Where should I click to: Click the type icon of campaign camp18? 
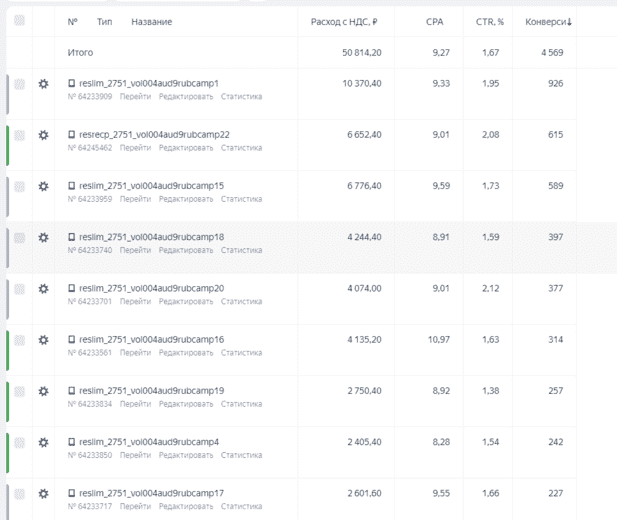pyautogui.click(x=72, y=237)
